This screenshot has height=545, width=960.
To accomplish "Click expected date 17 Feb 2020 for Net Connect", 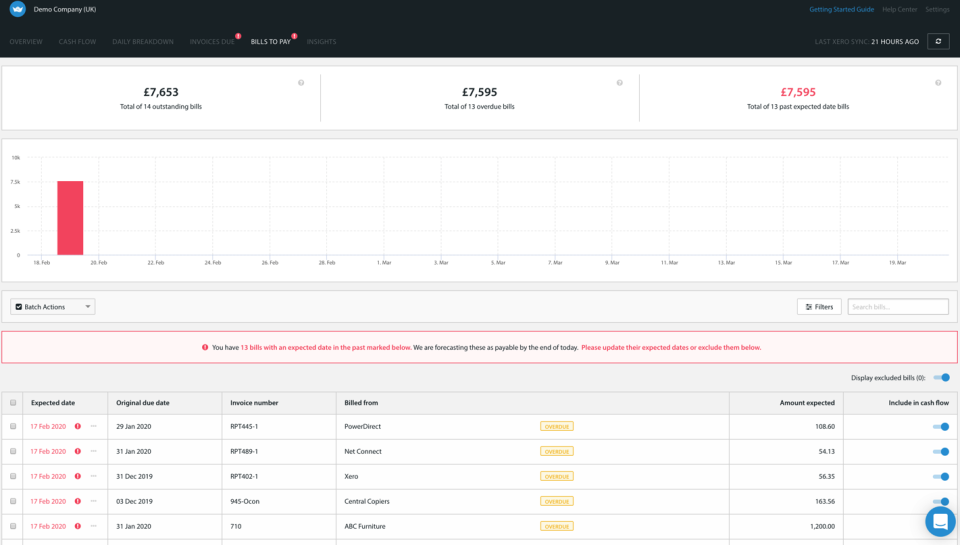I will (x=48, y=451).
